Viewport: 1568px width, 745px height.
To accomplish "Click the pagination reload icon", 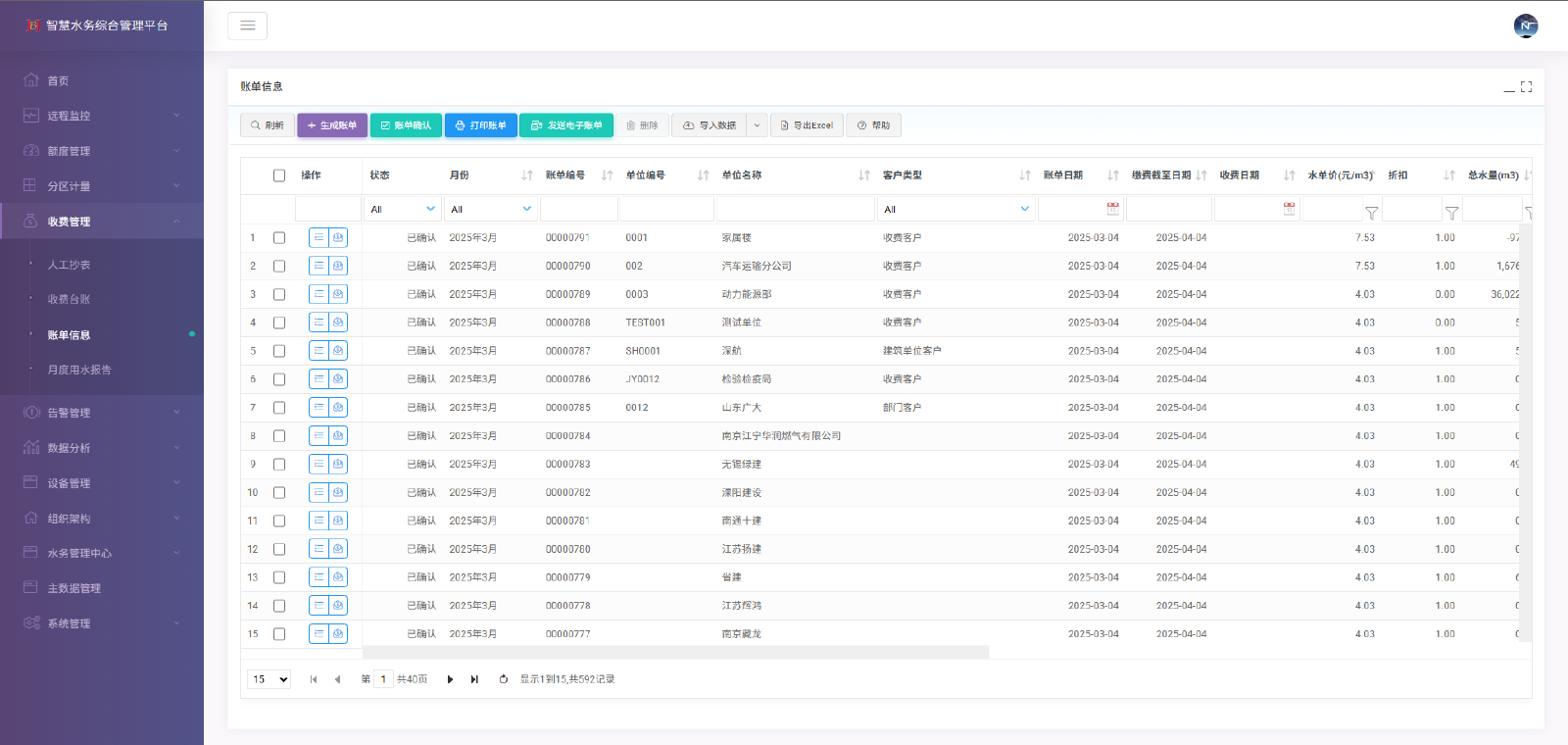I will point(504,679).
